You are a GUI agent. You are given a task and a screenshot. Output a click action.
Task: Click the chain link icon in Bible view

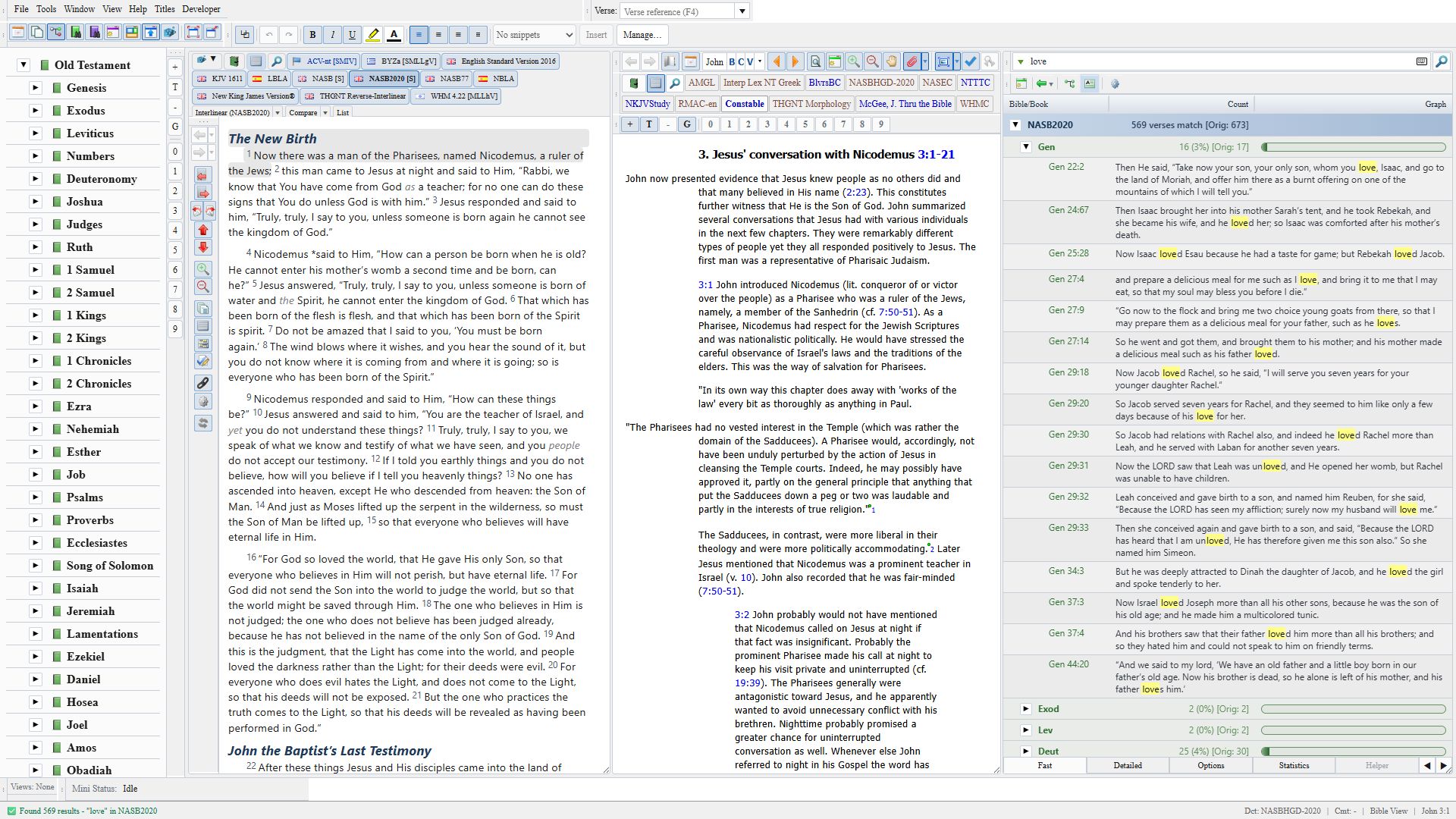(202, 383)
